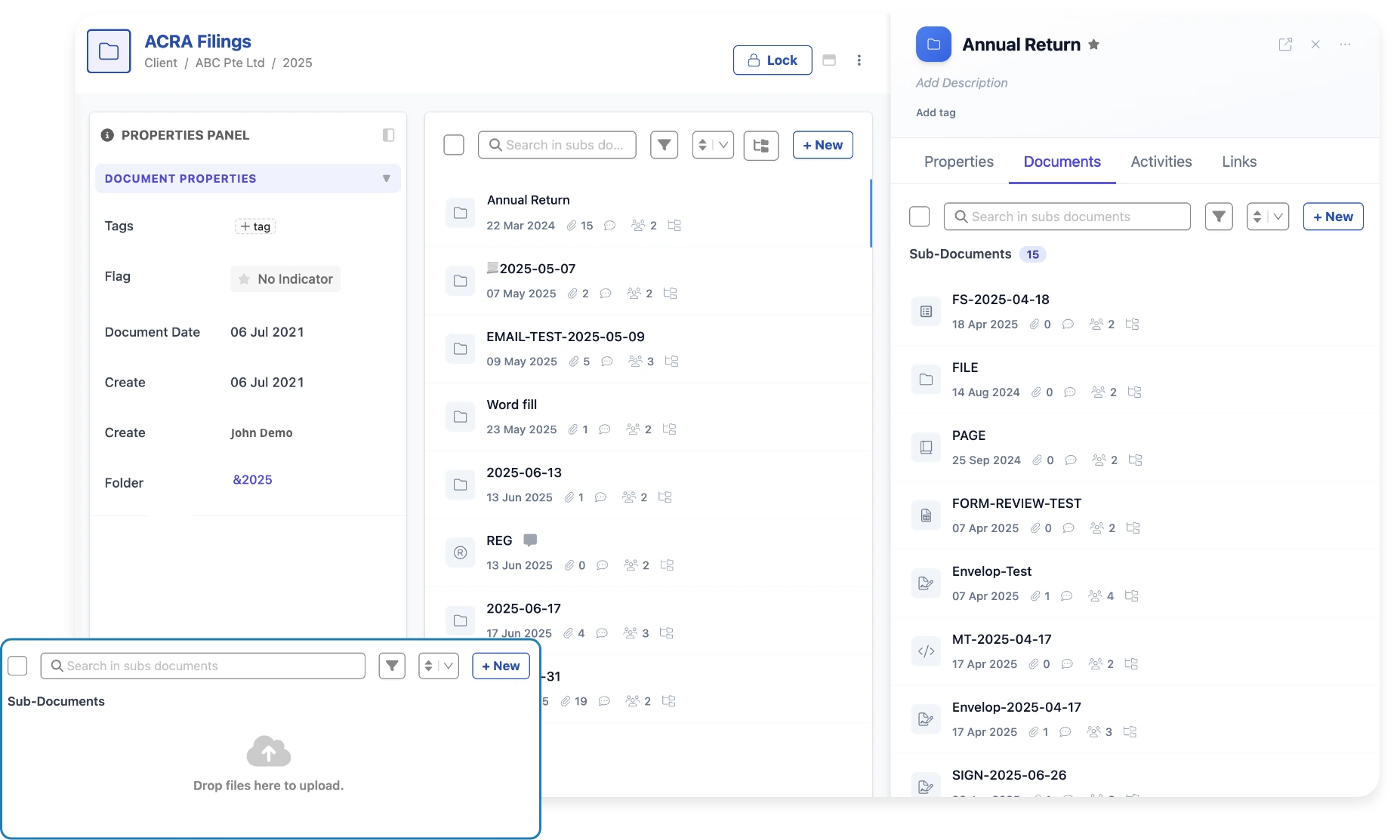The width and height of the screenshot is (1400, 840).
Task: Click the filter icon in the middle document list
Action: [x=664, y=145]
